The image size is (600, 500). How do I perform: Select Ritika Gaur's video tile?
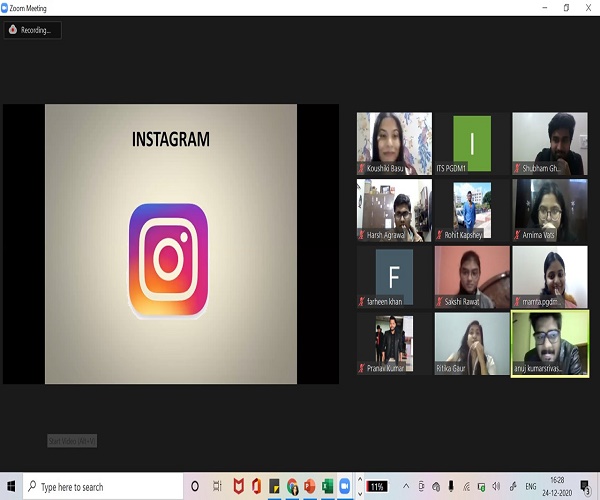(472, 344)
